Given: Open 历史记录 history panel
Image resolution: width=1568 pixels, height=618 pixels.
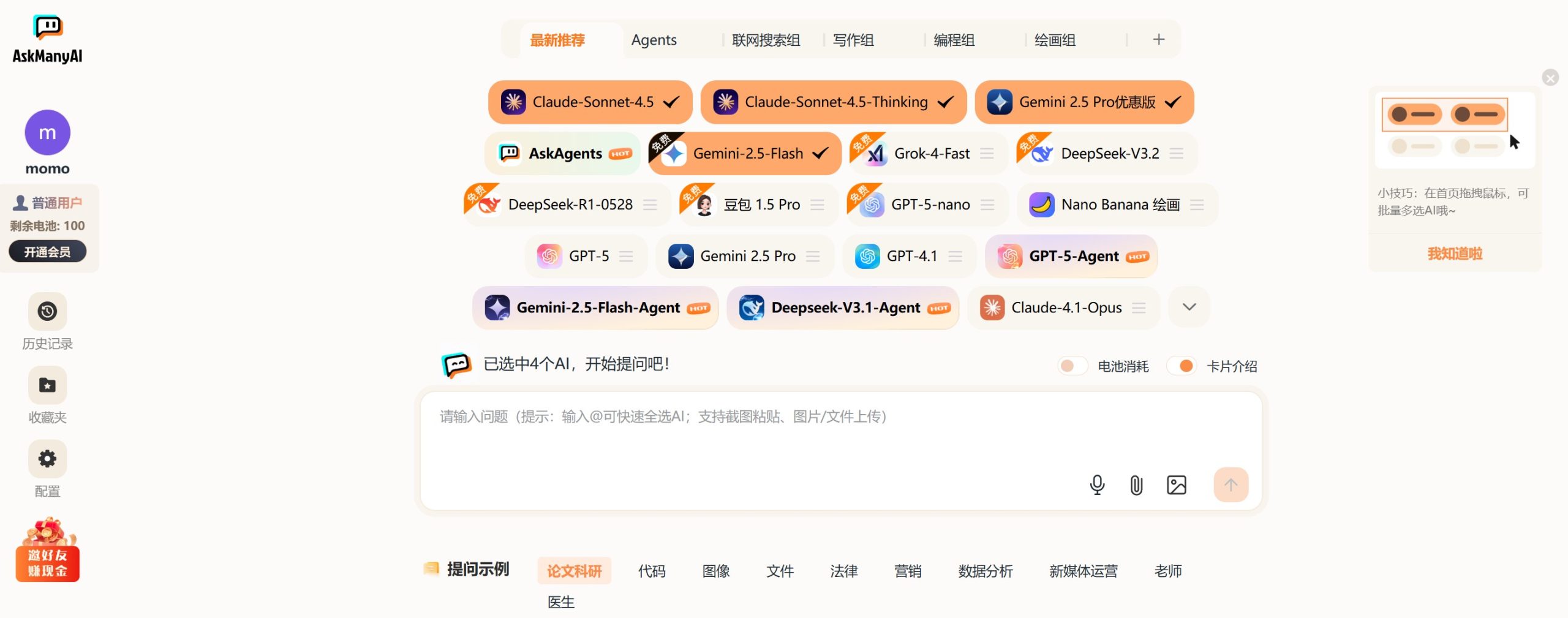Looking at the screenshot, I should point(47,312).
